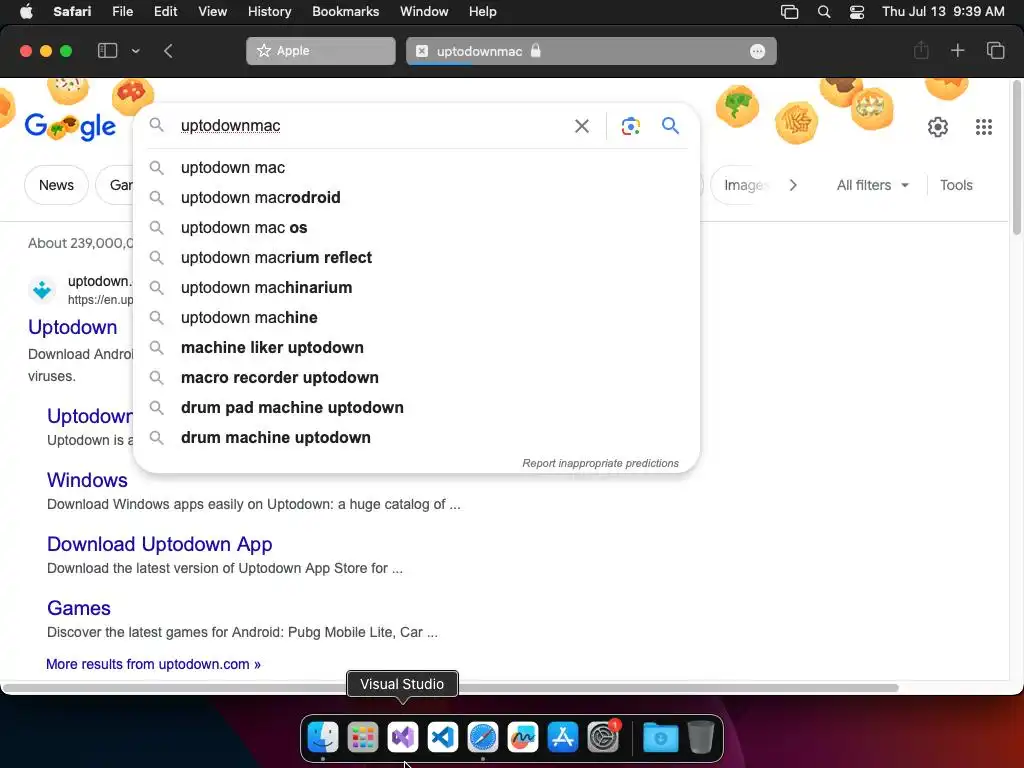The width and height of the screenshot is (1024, 768).
Task: Click More results from uptodown.com
Action: 153,664
